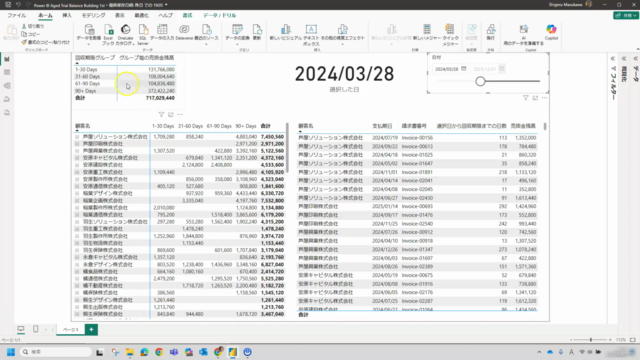Screen dimensions: 640x360
Task: Click 1-30 Days row in group table
Action: 125,69
